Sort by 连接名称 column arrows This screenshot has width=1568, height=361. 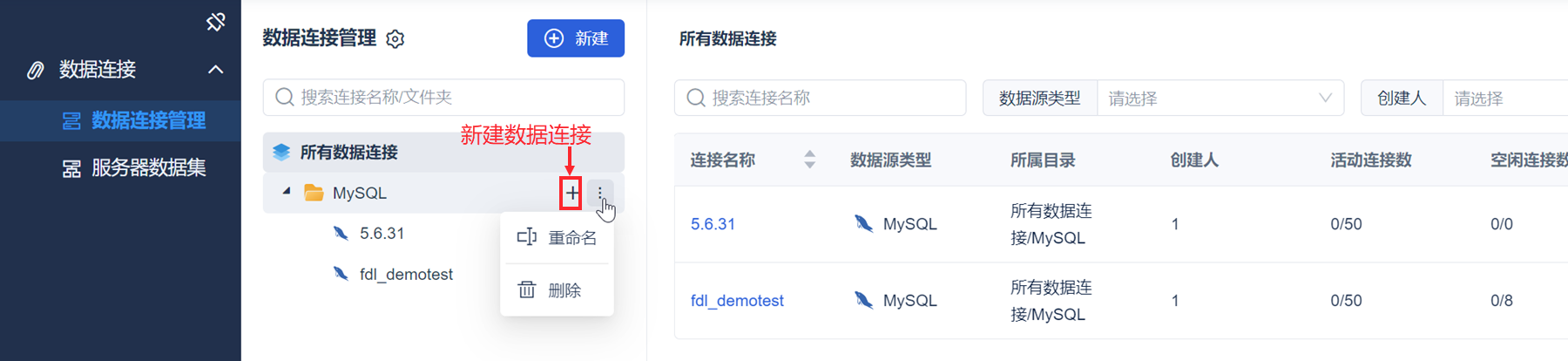pos(810,160)
